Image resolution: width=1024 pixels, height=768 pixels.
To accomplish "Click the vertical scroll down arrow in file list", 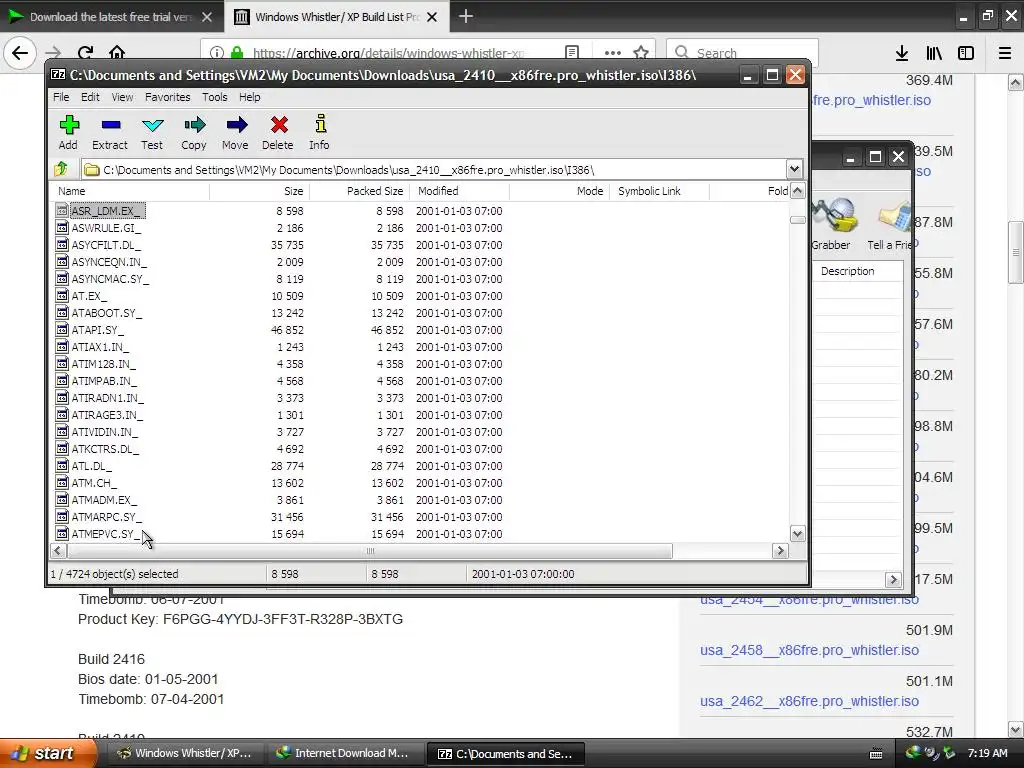I will [797, 534].
